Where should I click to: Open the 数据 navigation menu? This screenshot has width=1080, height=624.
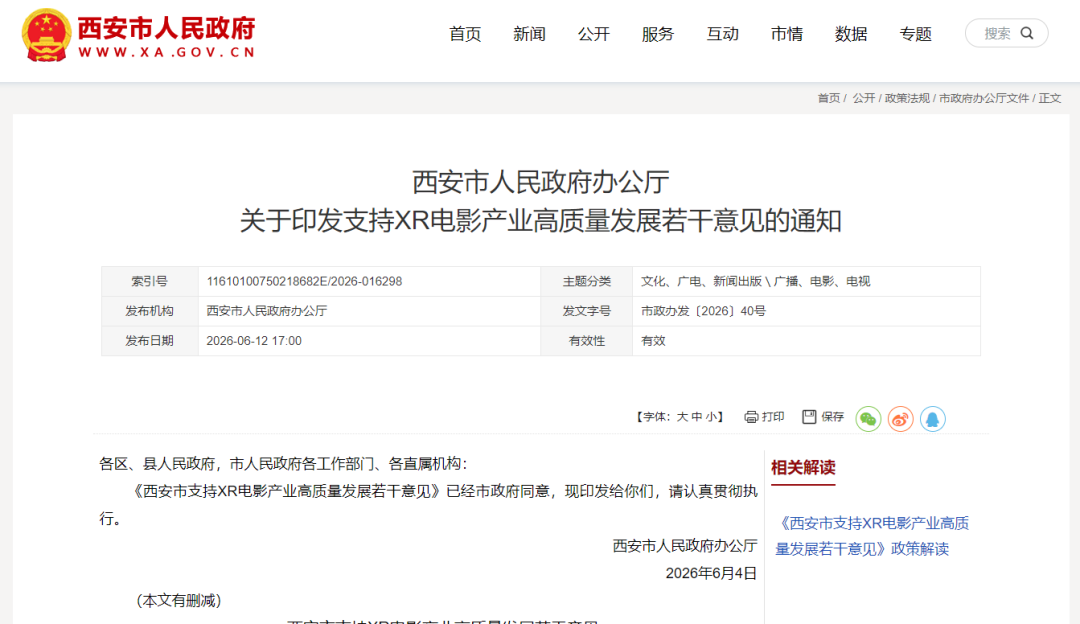pyautogui.click(x=851, y=34)
